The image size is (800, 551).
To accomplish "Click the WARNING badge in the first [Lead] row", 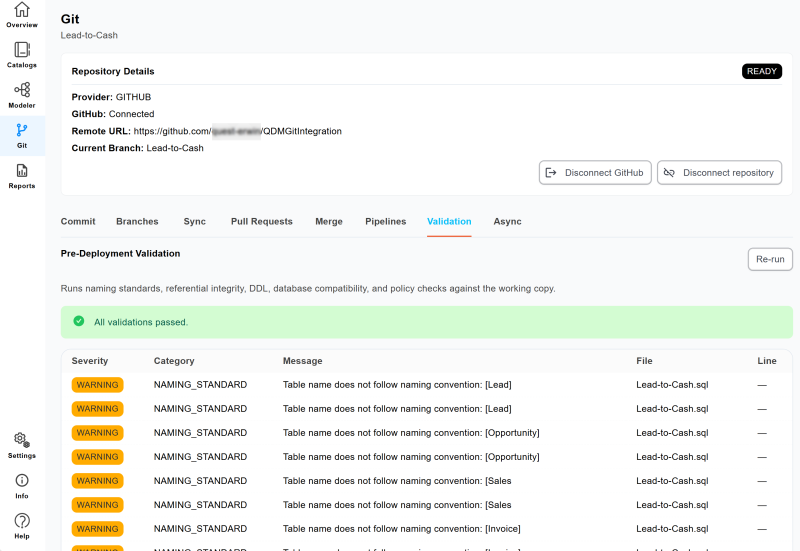I will 97,385.
